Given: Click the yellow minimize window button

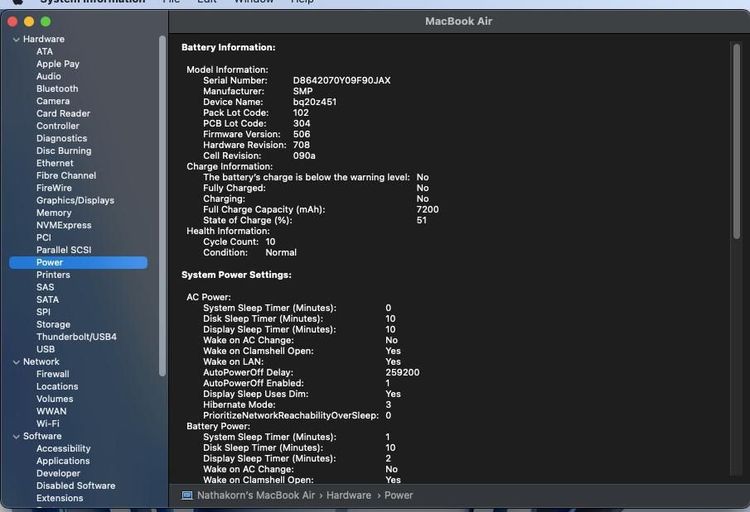Looking at the screenshot, I should point(30,21).
